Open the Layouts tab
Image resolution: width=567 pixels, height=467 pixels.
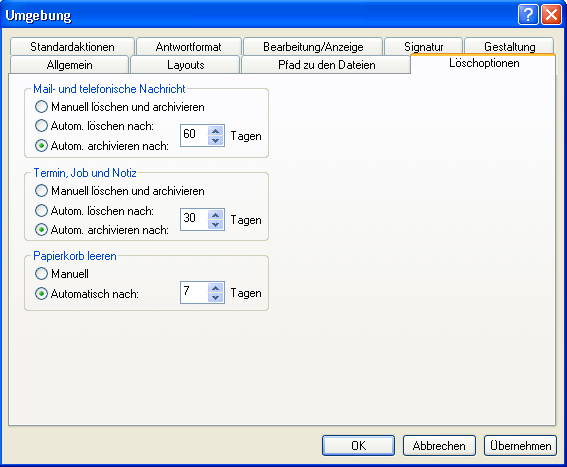(186, 65)
